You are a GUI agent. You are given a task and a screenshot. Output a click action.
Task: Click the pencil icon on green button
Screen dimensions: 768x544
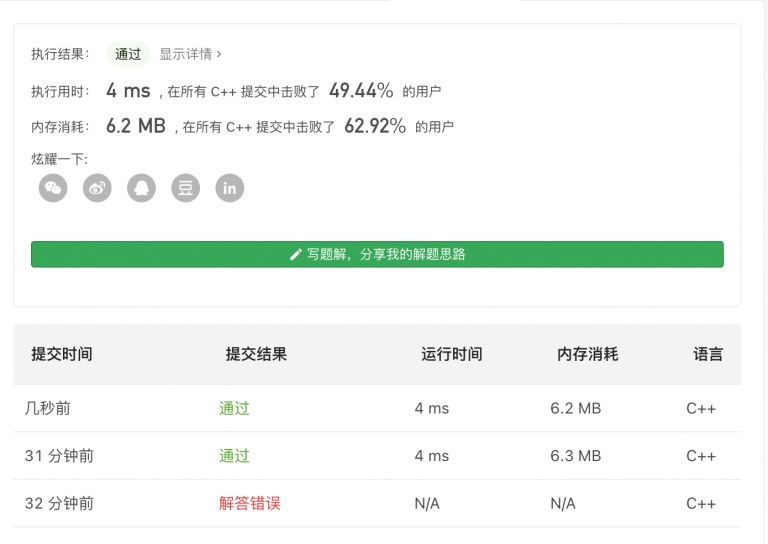point(296,255)
